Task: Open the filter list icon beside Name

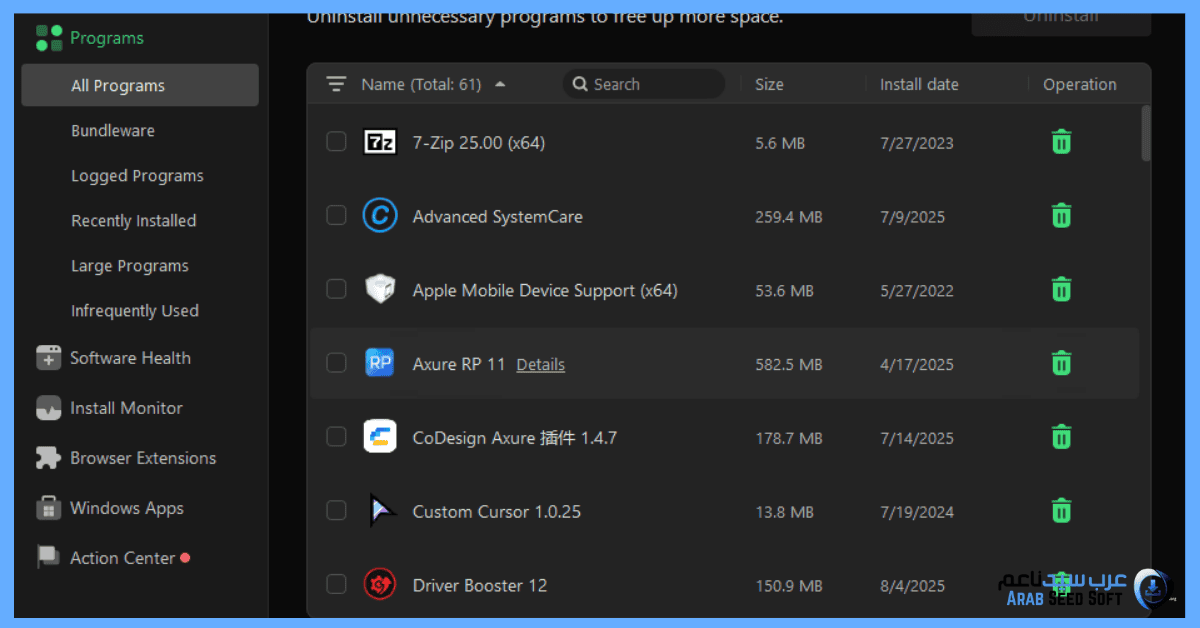Action: 336,84
